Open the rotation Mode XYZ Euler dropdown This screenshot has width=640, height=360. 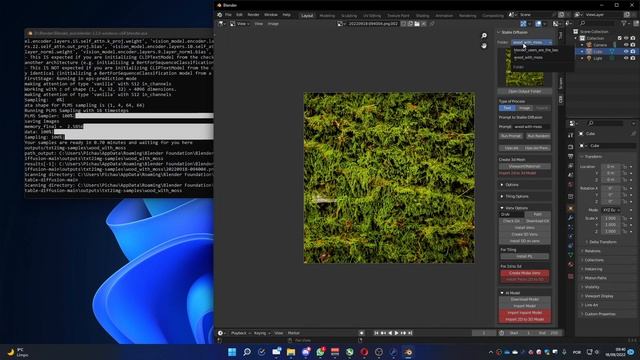tap(611, 210)
